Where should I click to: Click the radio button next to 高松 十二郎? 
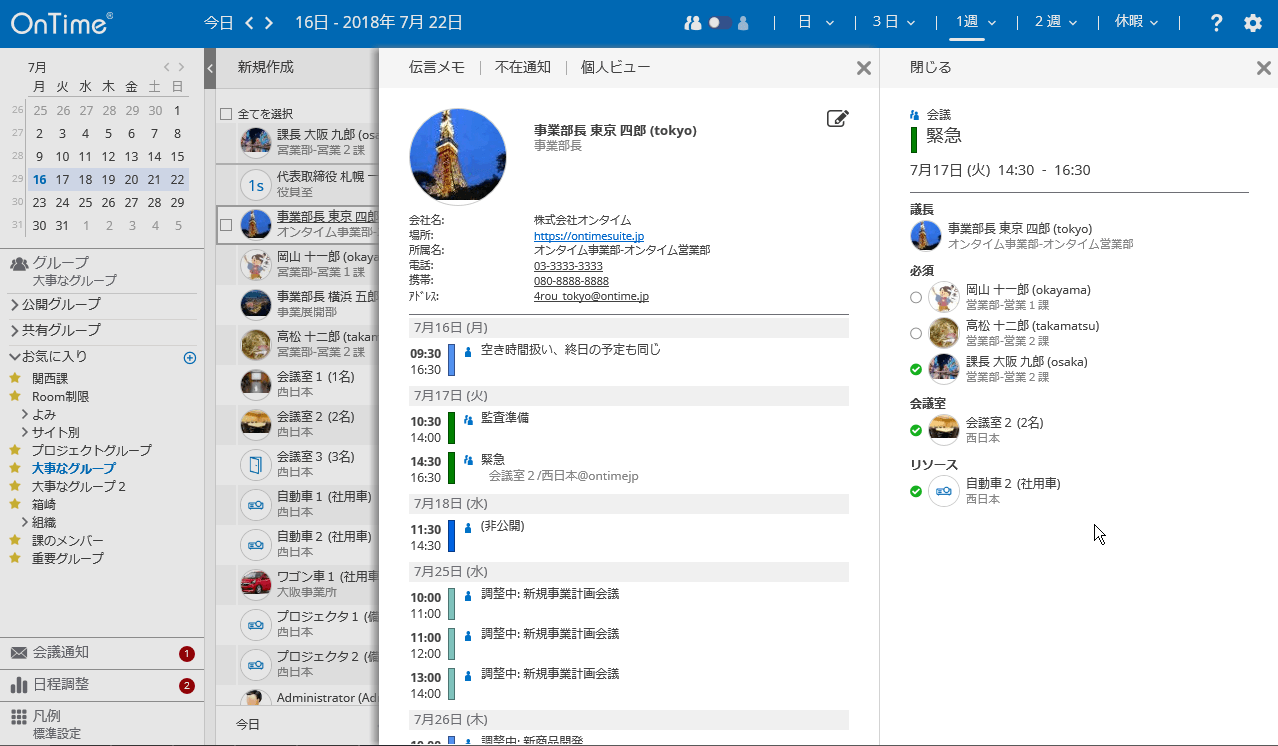click(915, 333)
